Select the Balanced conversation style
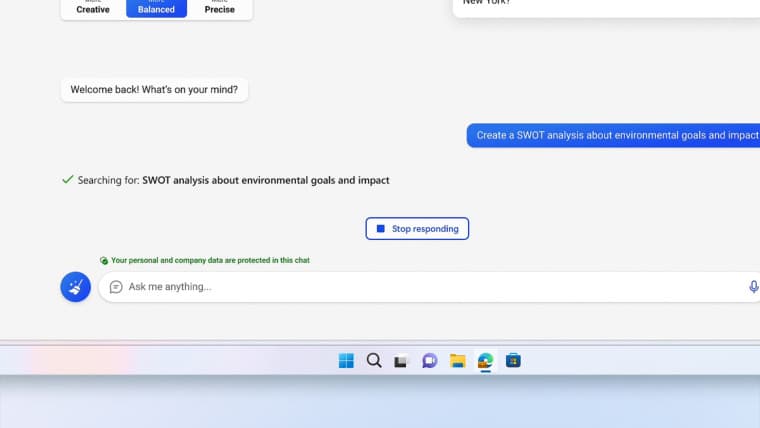Viewport: 760px width, 428px height. [x=156, y=9]
